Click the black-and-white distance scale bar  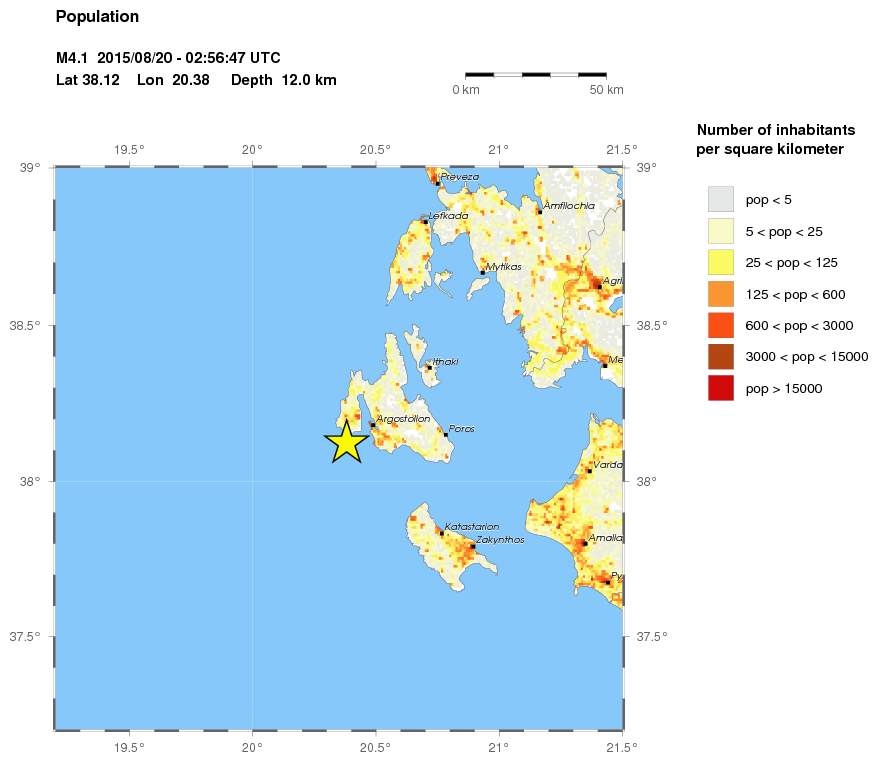point(536,74)
